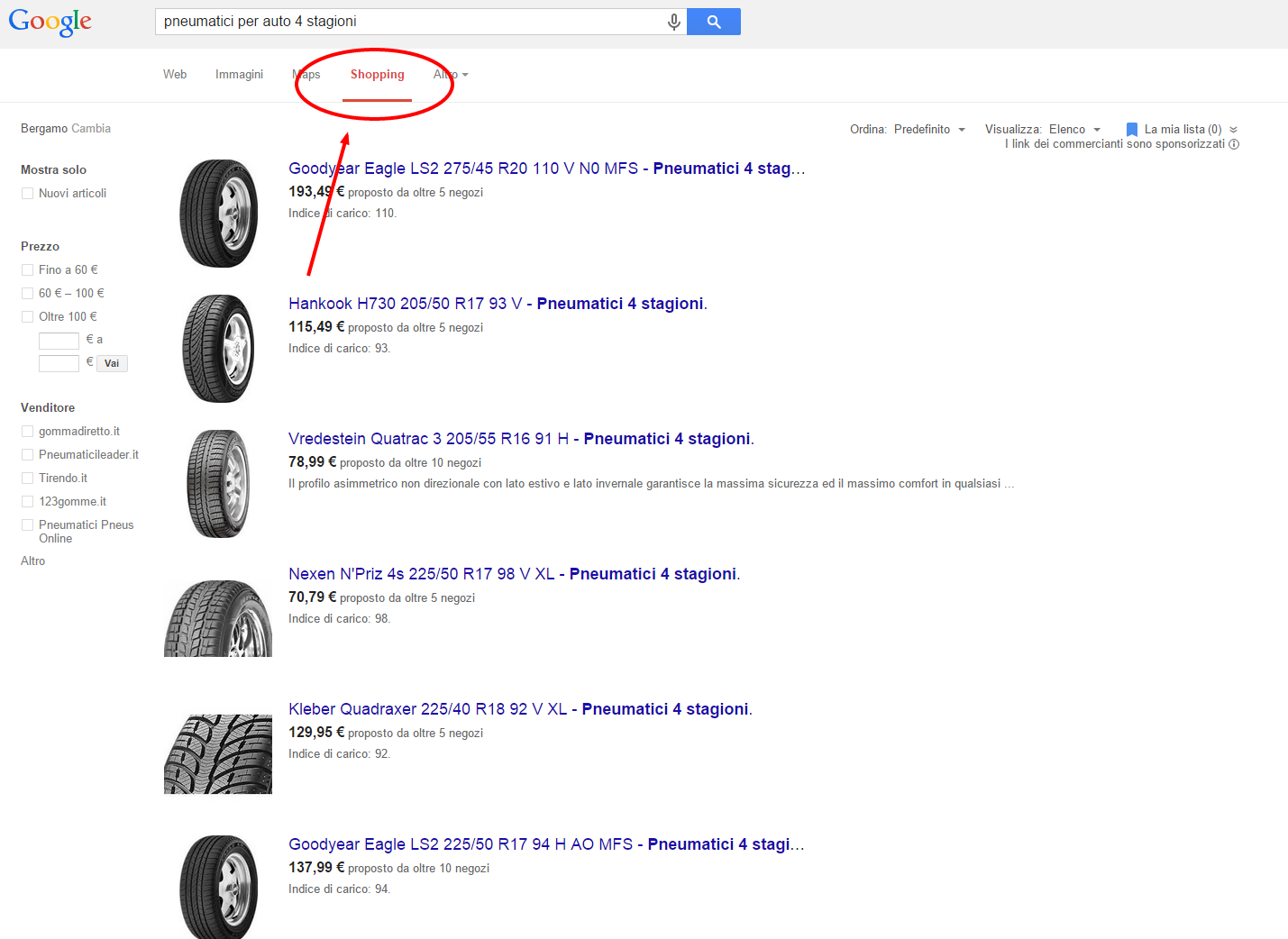This screenshot has width=1288, height=939.
Task: Open the Ordina Predefinito dropdown
Action: (x=929, y=130)
